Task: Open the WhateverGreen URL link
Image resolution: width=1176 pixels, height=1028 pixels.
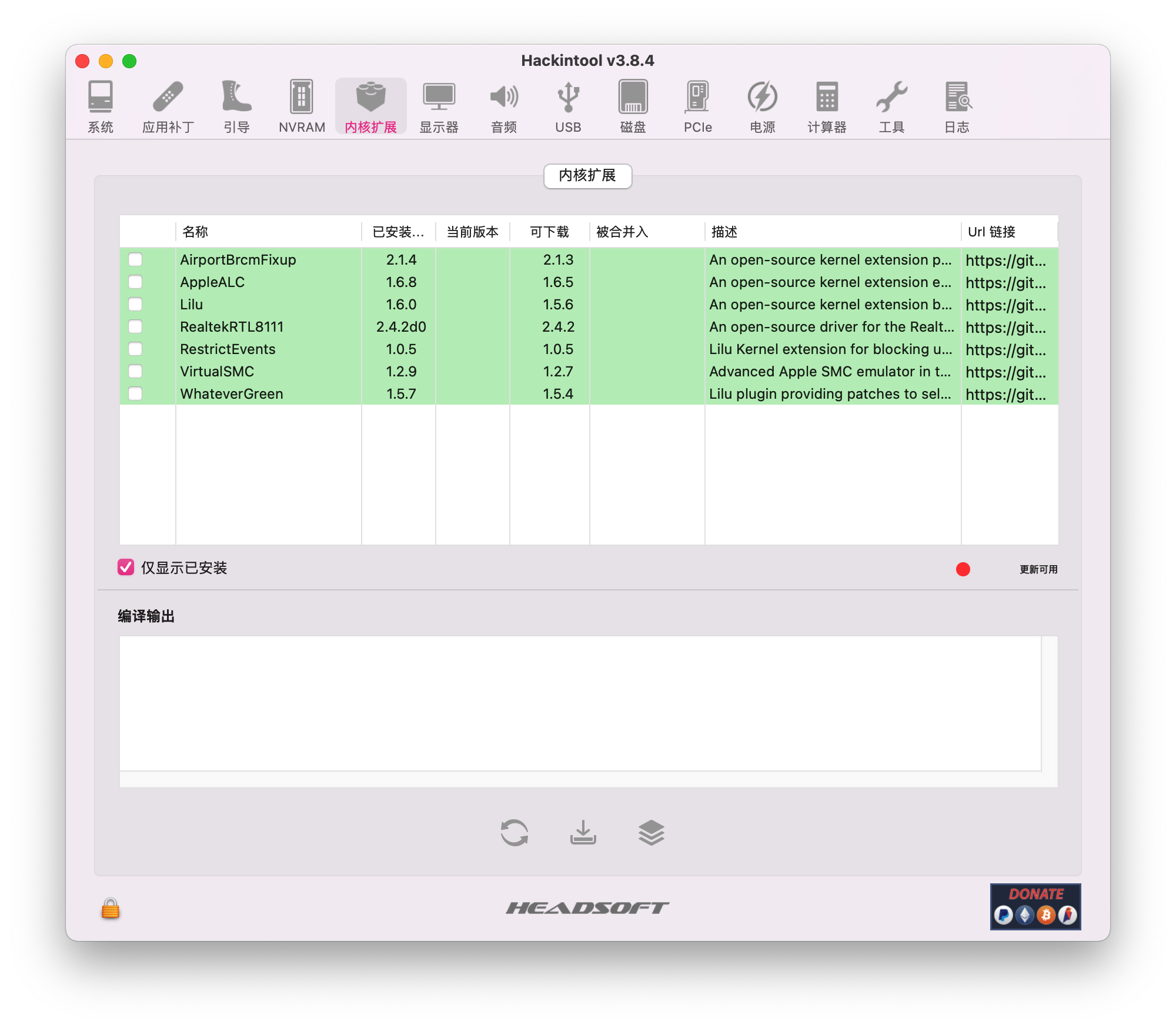Action: [1005, 394]
